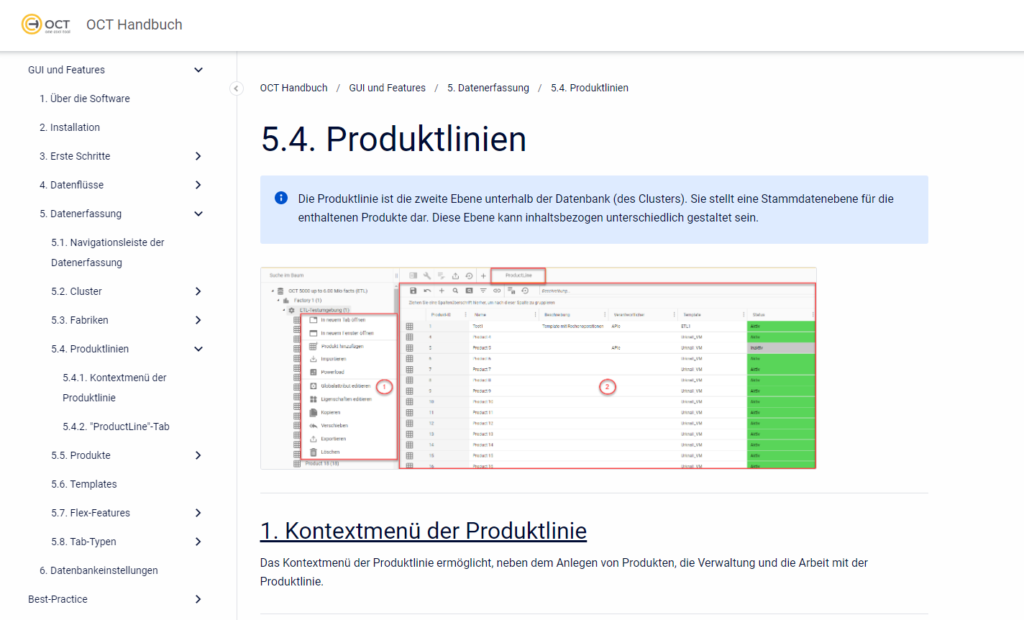The height and width of the screenshot is (620, 1024).
Task: Collapse the GUI und Features section
Action: 198,70
